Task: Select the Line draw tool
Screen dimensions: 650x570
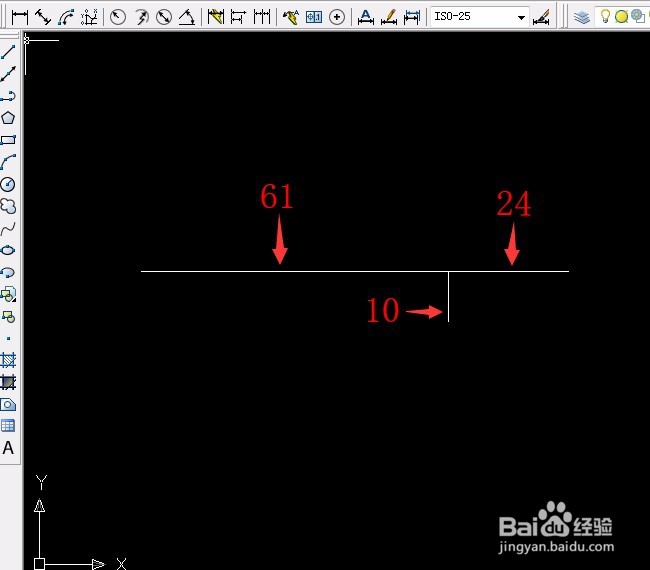Action: (x=8, y=52)
